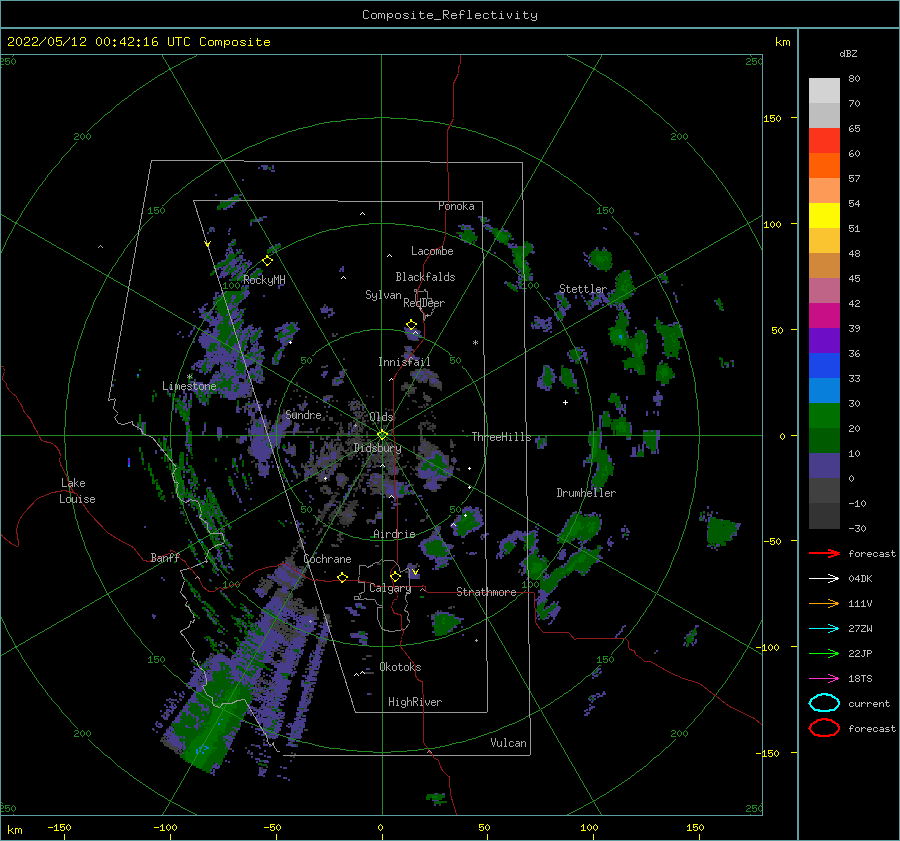The width and height of the screenshot is (900, 841).
Task: Click the red forecast arrow legend icon
Action: 824,553
